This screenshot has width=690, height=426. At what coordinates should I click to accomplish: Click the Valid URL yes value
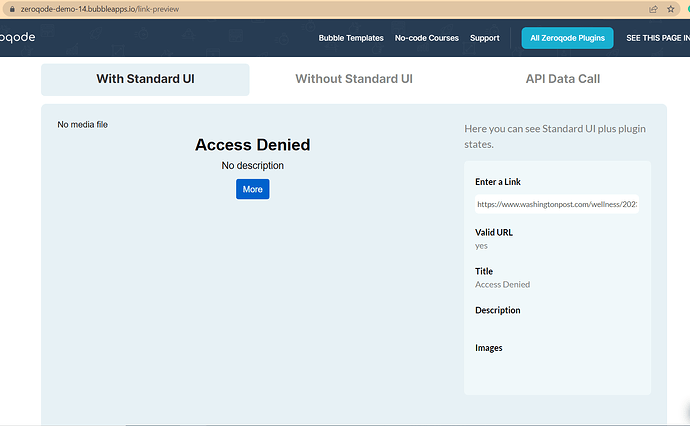coord(481,246)
